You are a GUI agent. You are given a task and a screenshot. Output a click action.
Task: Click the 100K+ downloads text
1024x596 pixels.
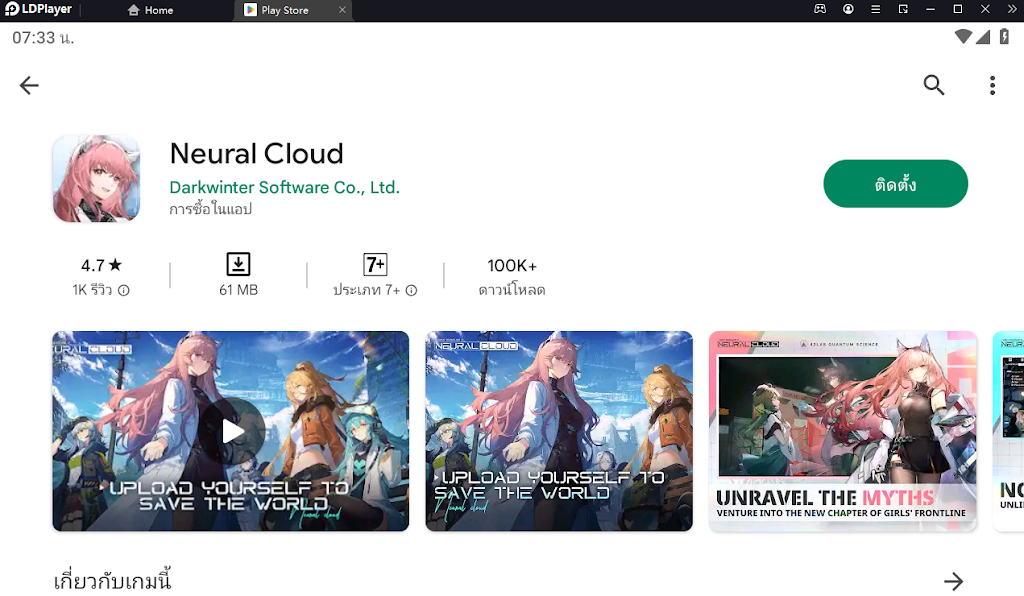click(512, 266)
